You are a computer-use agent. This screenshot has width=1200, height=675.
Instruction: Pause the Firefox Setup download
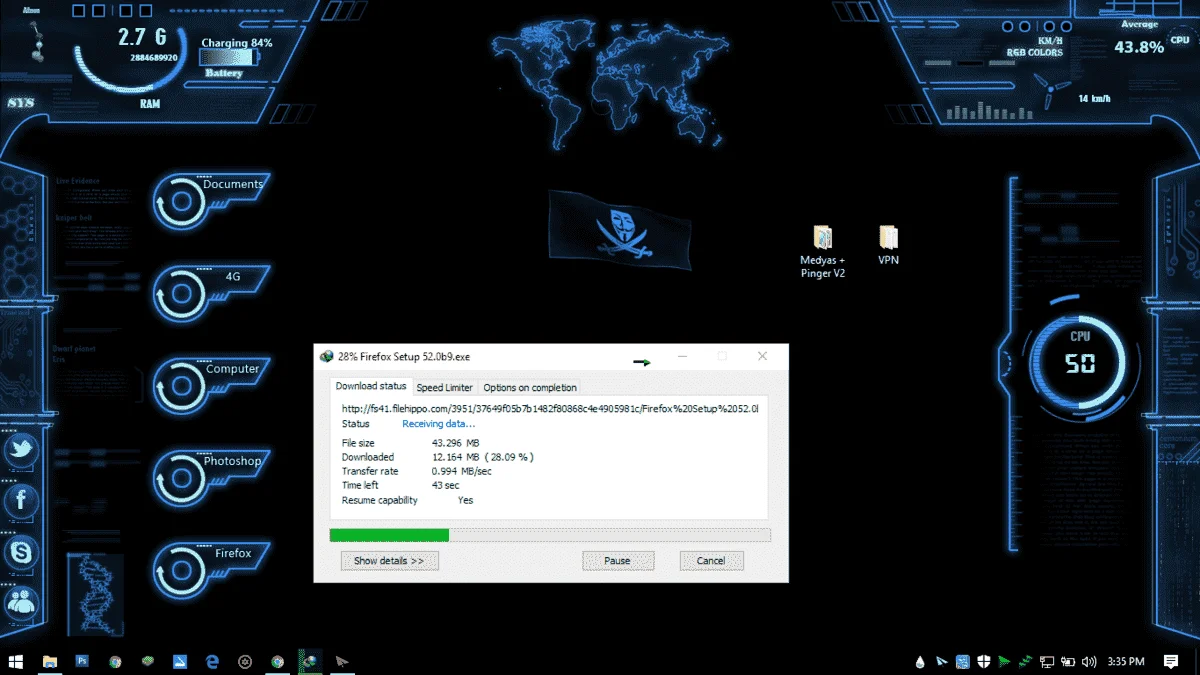(618, 561)
